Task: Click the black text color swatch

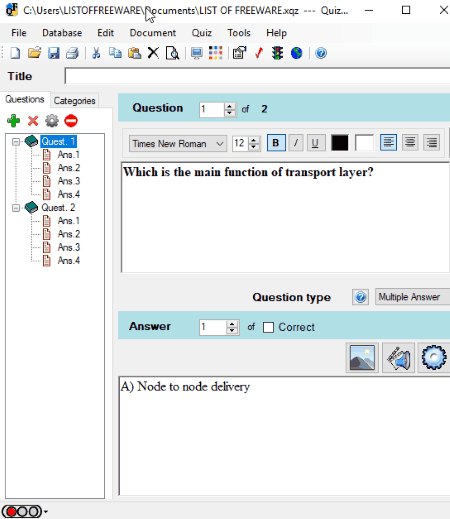Action: (340, 143)
